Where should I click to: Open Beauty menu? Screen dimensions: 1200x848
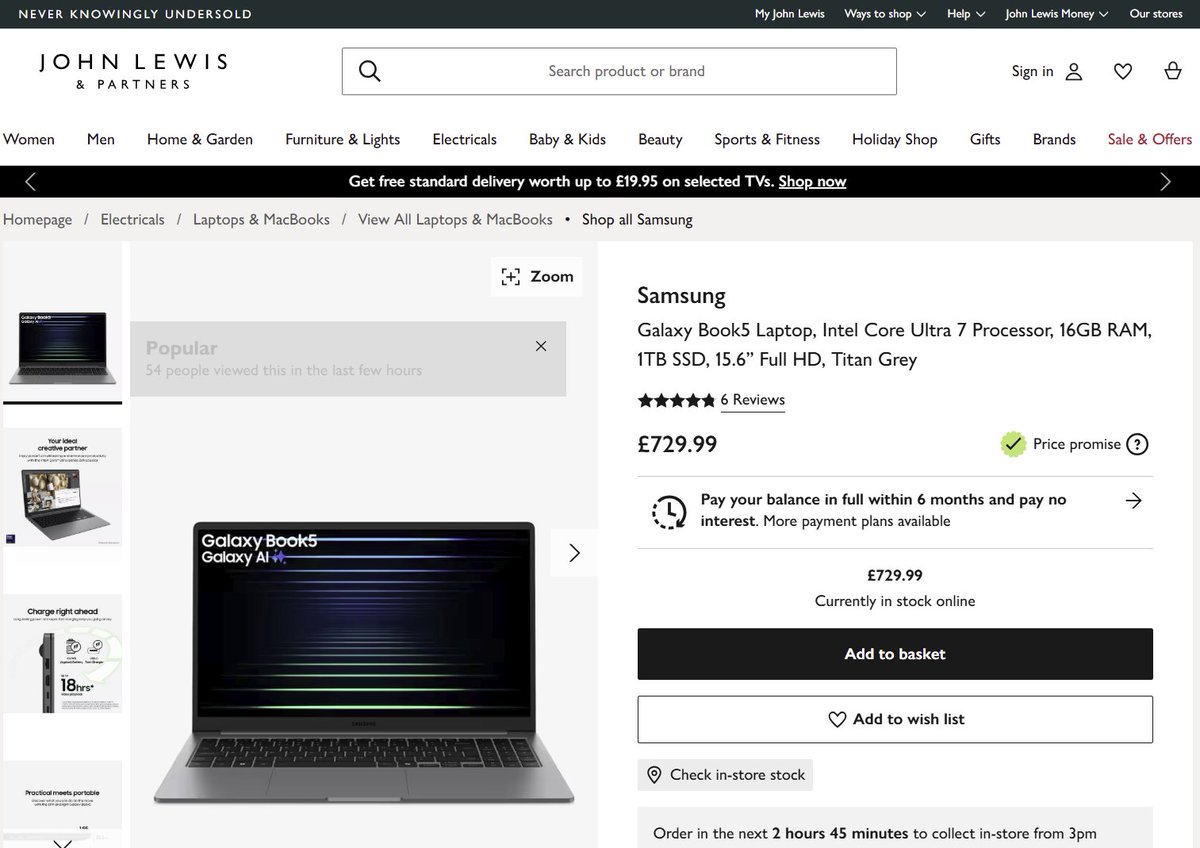pyautogui.click(x=660, y=139)
